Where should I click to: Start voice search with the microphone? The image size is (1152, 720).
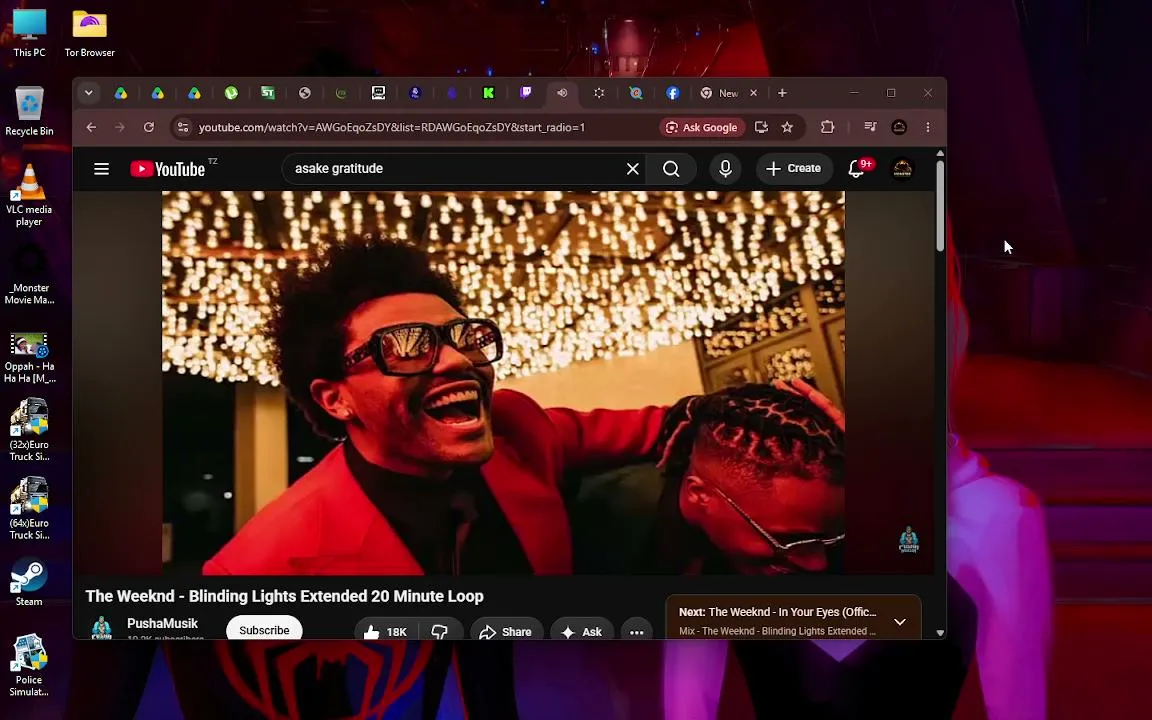click(725, 169)
